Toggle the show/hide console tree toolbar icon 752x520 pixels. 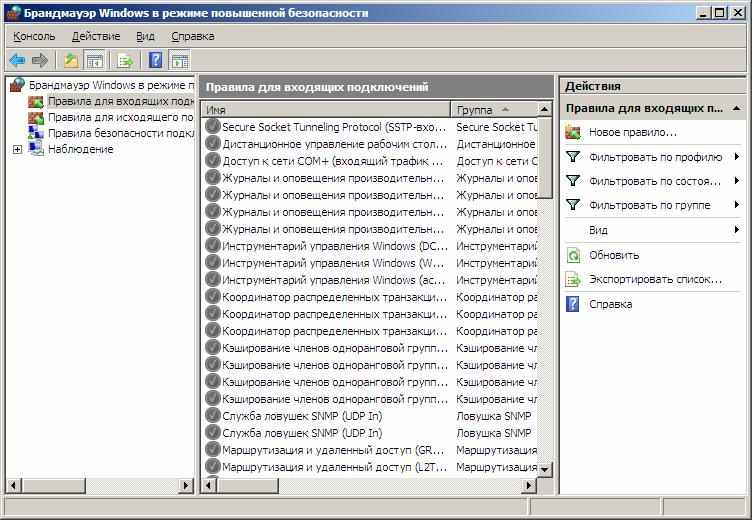point(94,60)
